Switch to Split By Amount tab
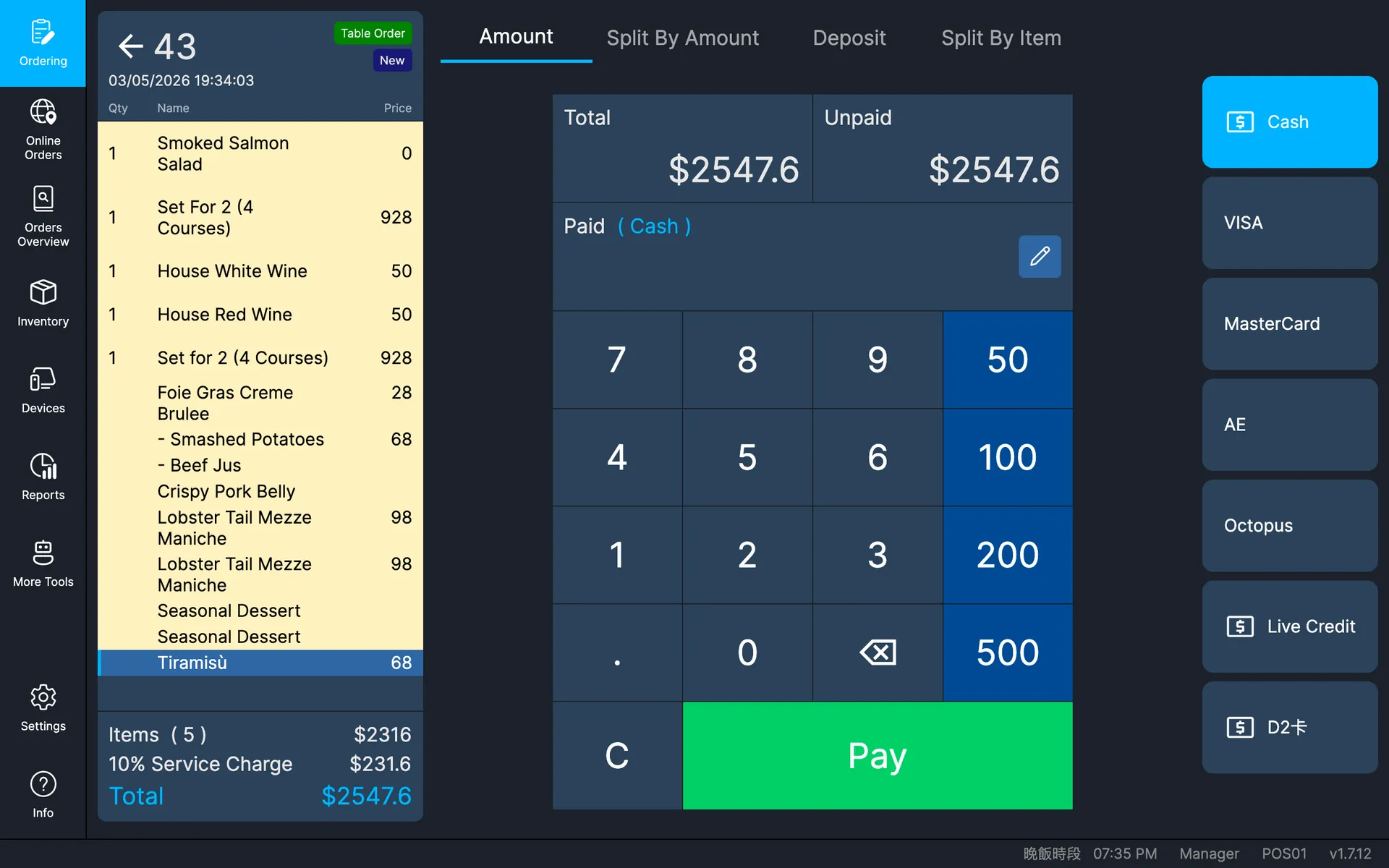1389x868 pixels. point(682,38)
